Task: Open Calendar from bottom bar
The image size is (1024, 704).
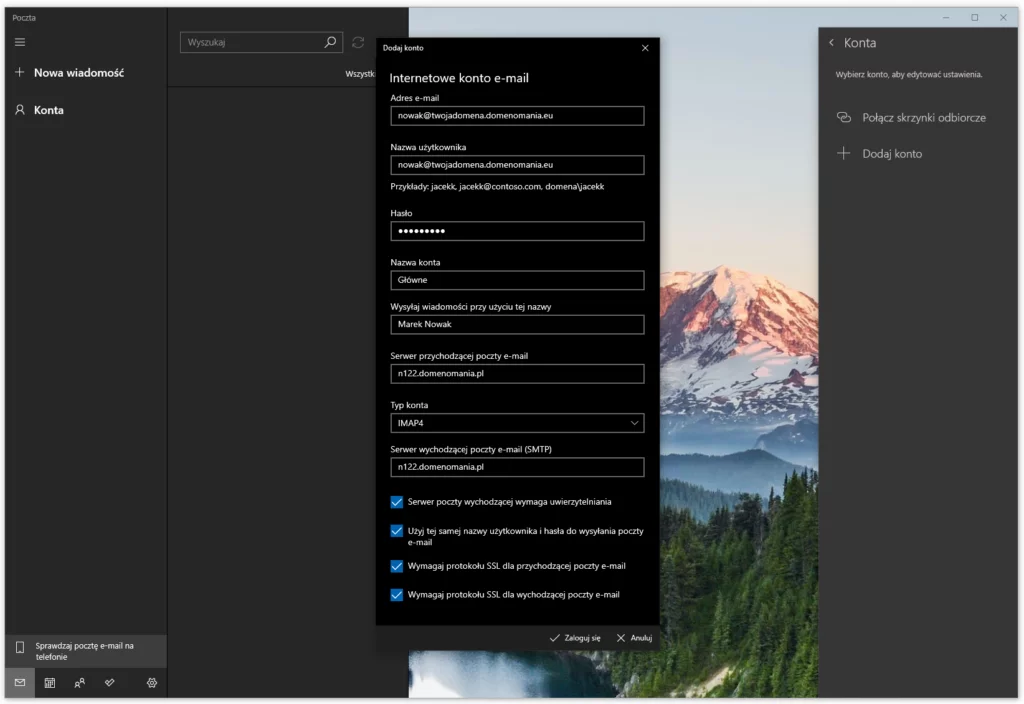Action: [x=50, y=683]
